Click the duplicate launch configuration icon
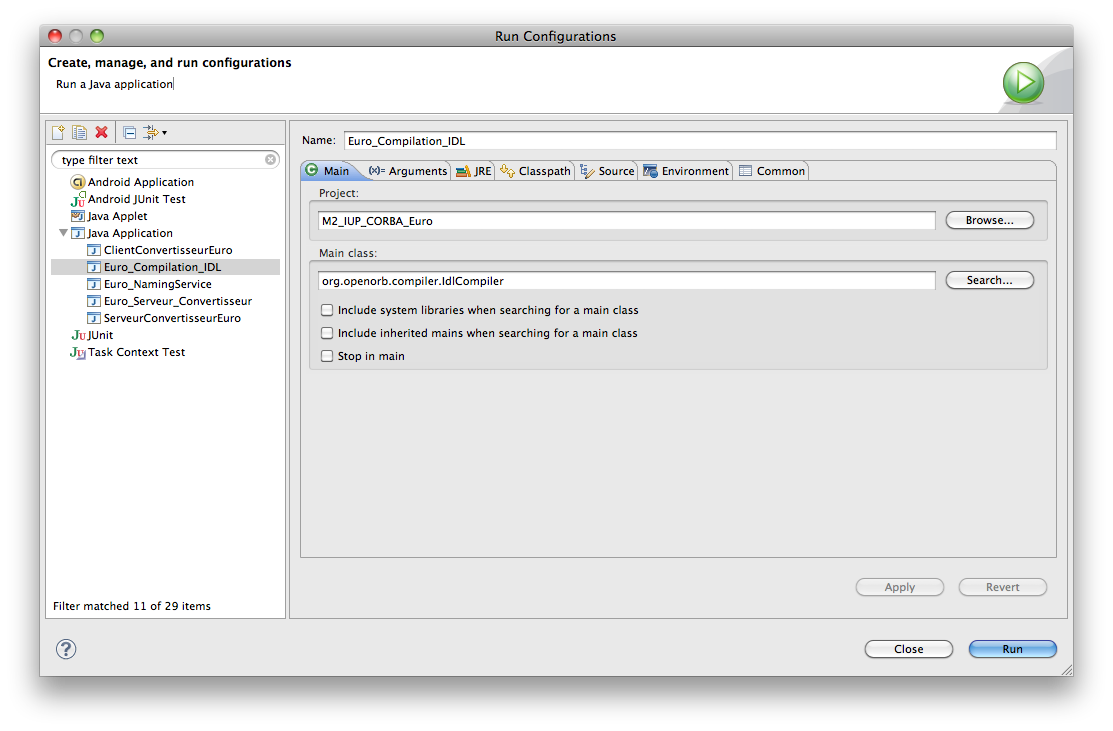The width and height of the screenshot is (1113, 731). click(x=79, y=132)
